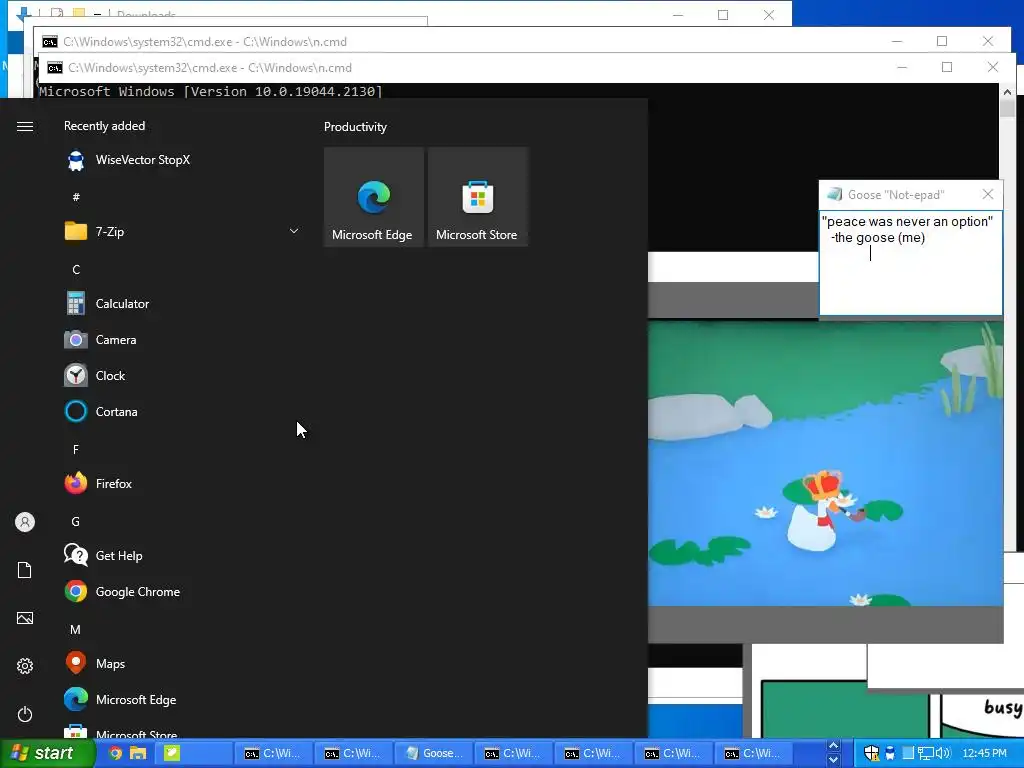This screenshot has height=768, width=1024.
Task: Click the green note quick launch icon
Action: point(172,753)
